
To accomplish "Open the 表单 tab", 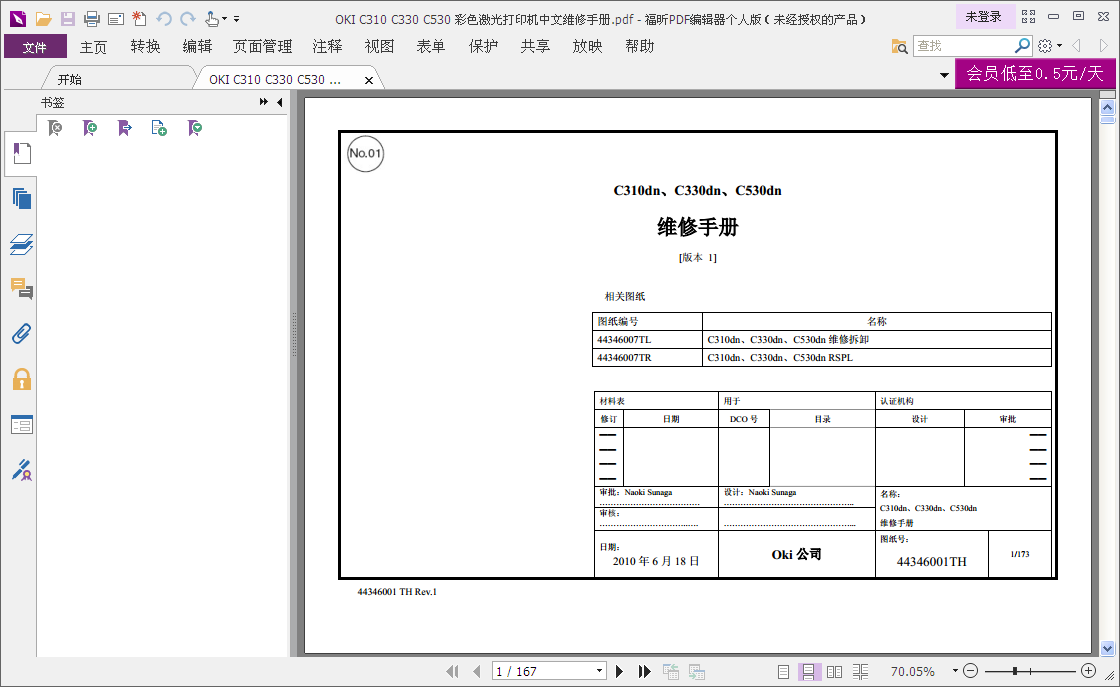I will tap(431, 46).
